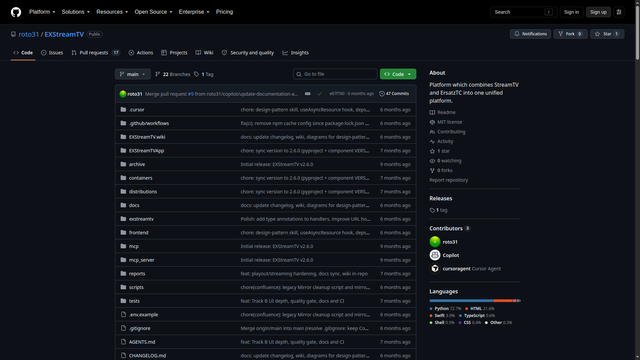Expand the Resources menu
This screenshot has width=640, height=360.
pos(112,12)
